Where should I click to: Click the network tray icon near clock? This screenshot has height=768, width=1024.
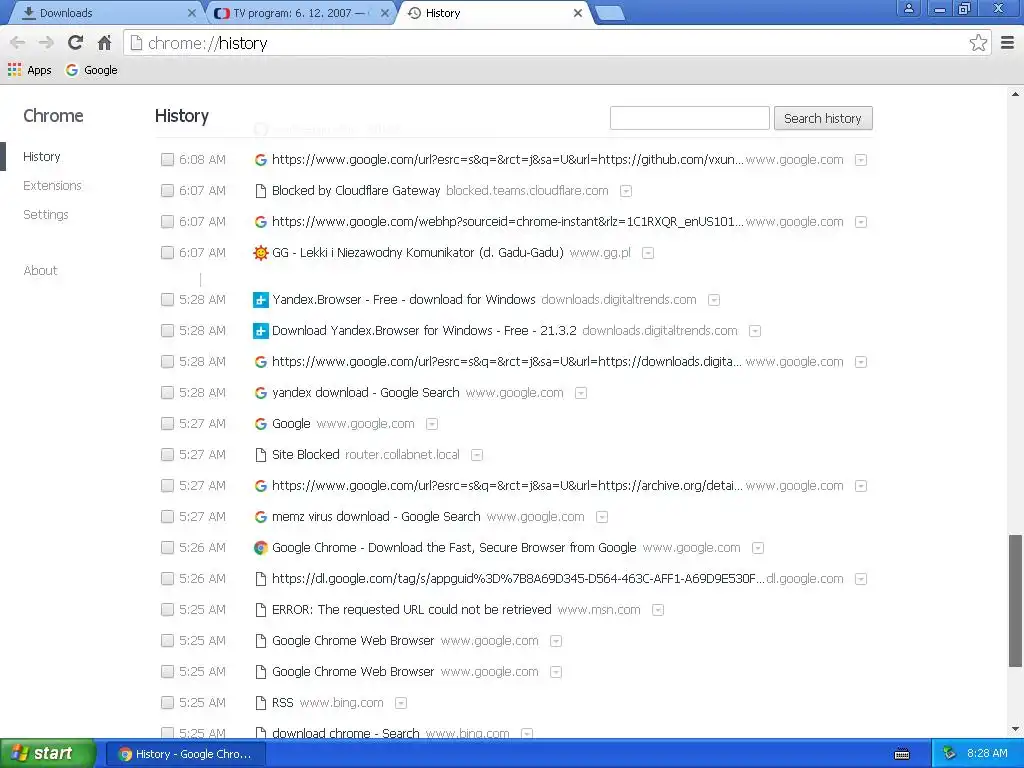pos(949,754)
